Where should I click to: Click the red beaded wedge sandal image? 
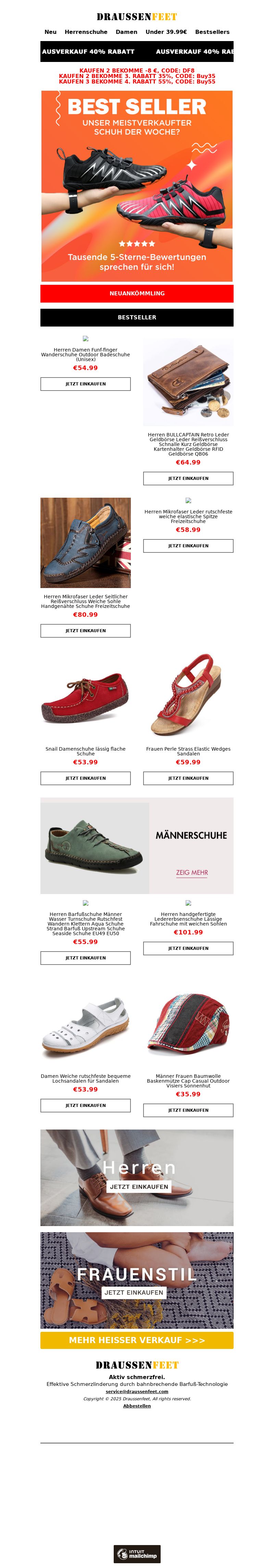point(188,695)
